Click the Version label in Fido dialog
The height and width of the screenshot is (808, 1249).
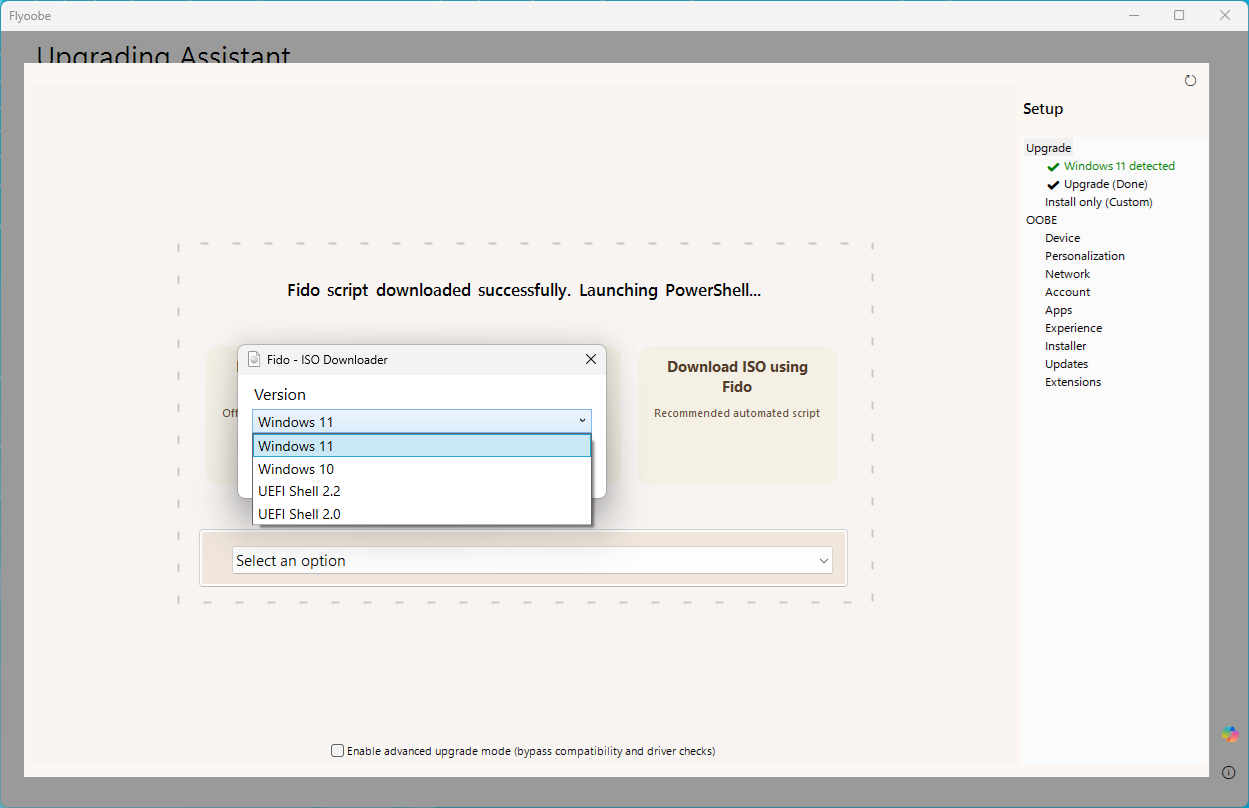pos(280,395)
